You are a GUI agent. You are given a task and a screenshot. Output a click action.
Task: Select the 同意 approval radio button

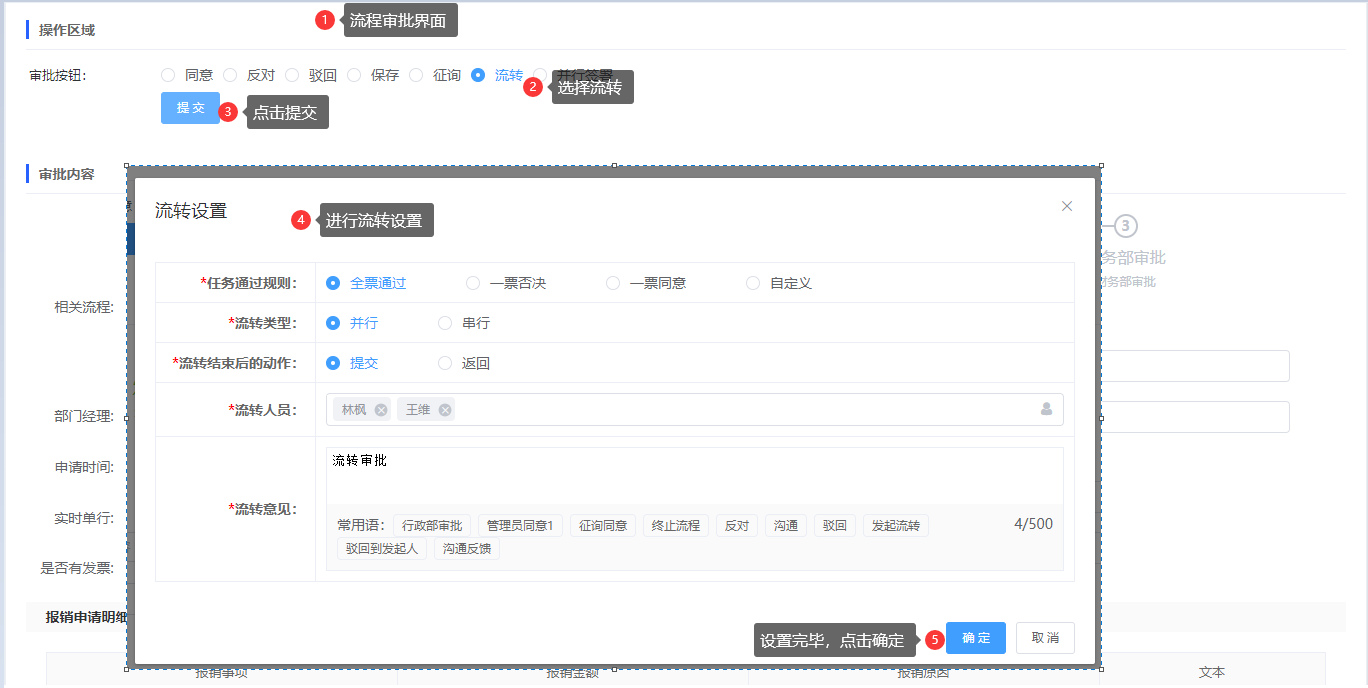click(x=168, y=75)
